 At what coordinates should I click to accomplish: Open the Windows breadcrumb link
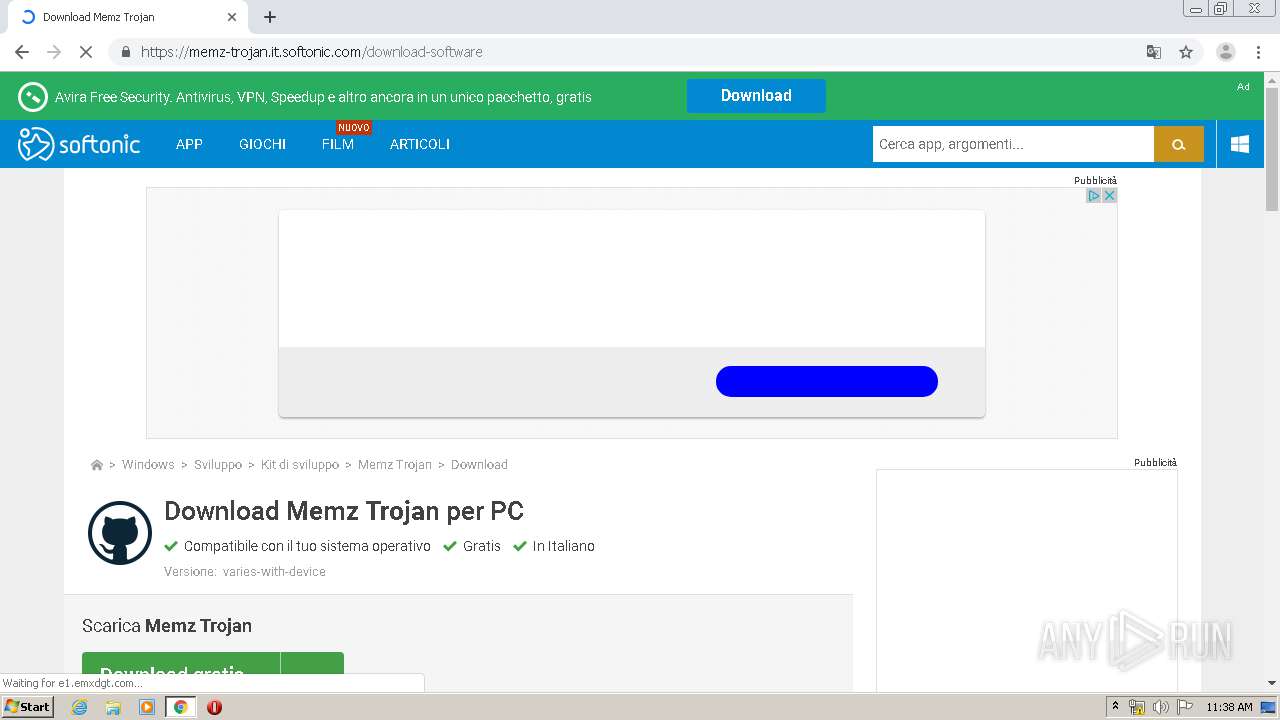[x=148, y=465]
